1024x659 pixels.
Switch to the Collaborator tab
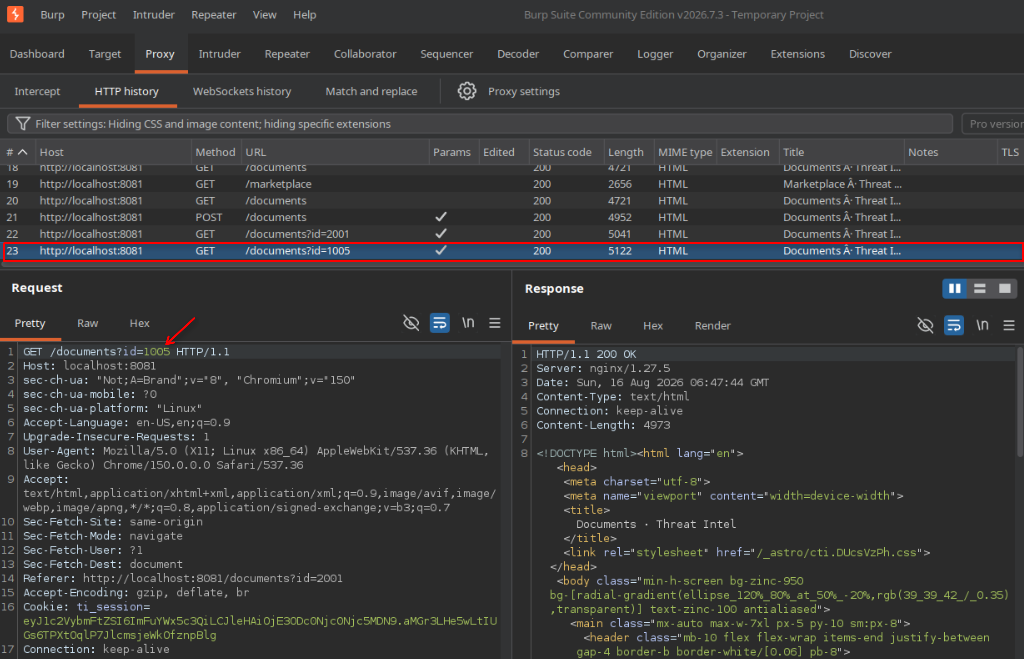365,54
